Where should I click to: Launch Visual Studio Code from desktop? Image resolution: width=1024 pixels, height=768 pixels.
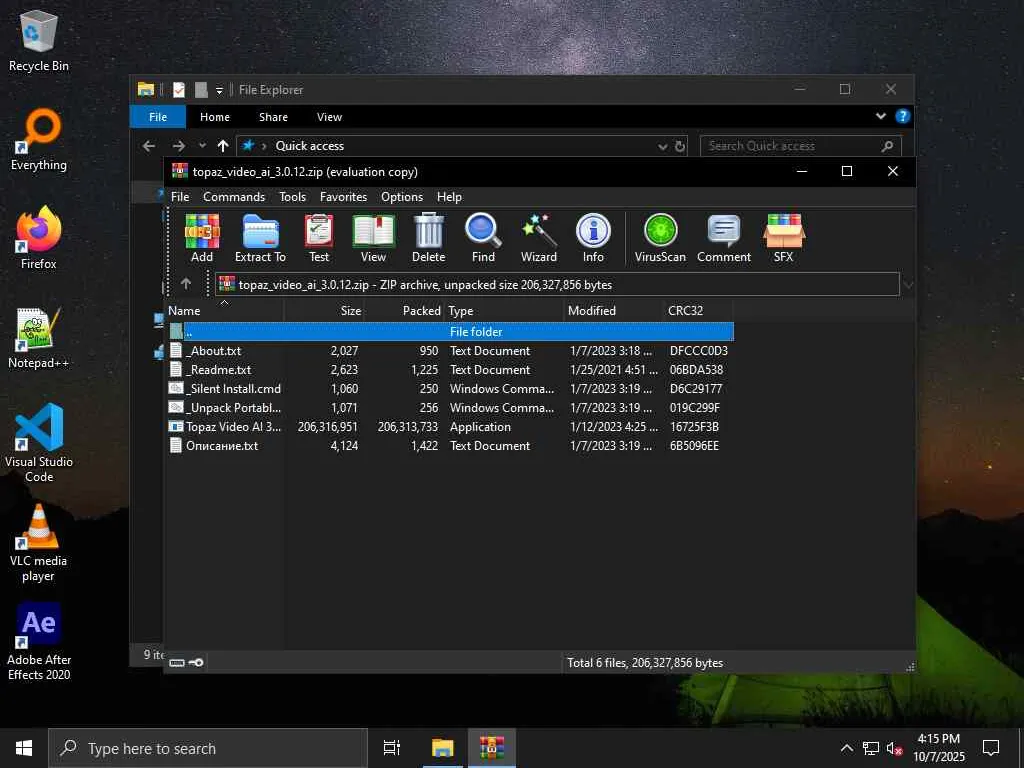(x=39, y=443)
